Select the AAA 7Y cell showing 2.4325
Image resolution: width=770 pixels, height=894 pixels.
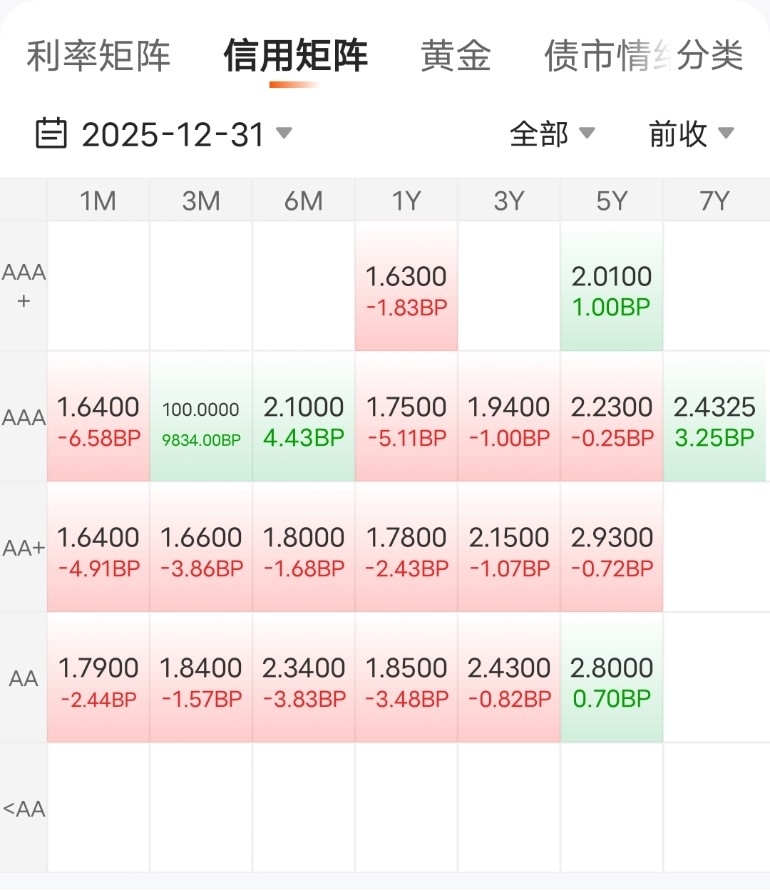pyautogui.click(x=714, y=418)
